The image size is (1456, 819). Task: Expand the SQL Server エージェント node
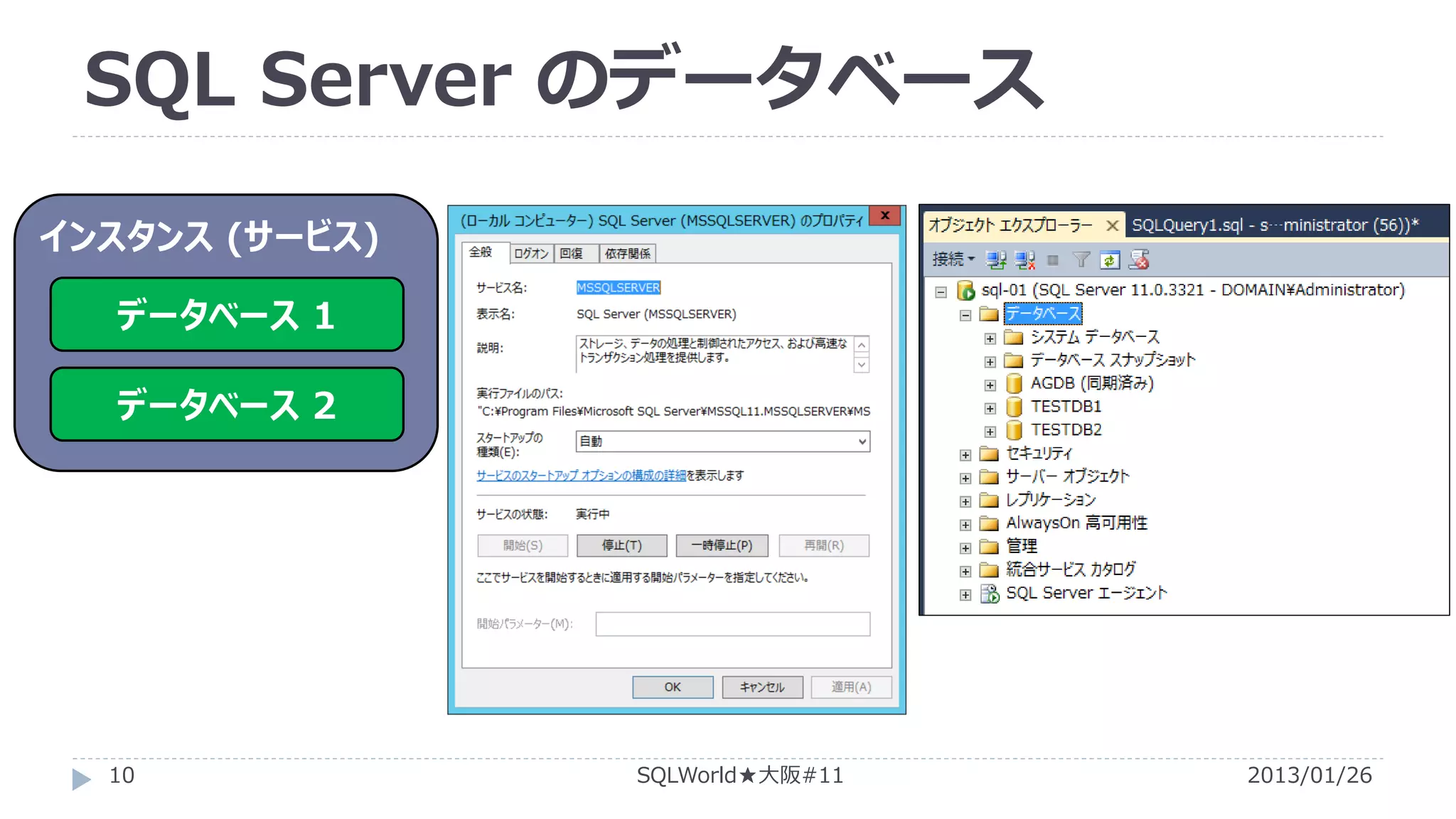tap(965, 595)
